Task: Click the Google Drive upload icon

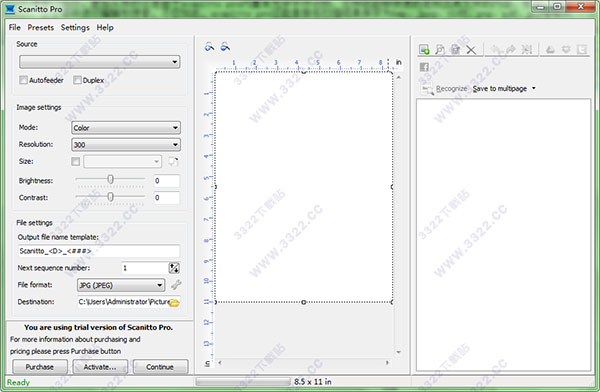Action: tap(550, 49)
